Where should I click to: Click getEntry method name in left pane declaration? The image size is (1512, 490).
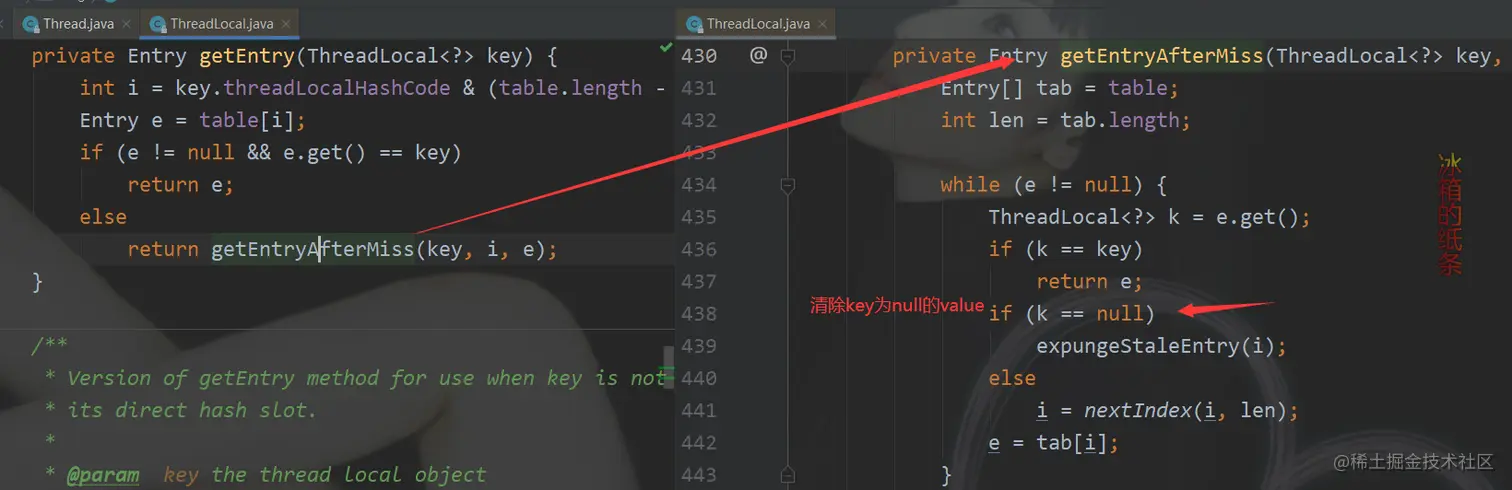(x=247, y=57)
